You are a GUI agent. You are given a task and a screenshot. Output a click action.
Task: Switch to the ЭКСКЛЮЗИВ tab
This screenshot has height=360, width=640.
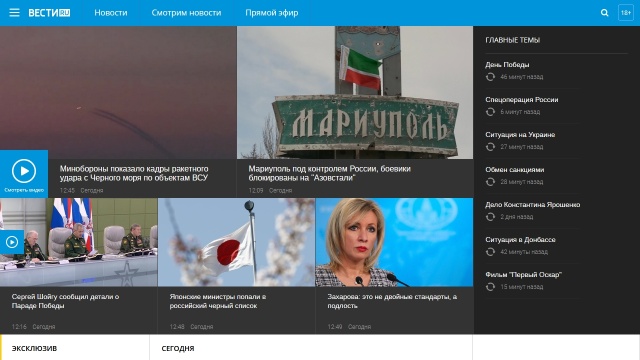point(34,348)
